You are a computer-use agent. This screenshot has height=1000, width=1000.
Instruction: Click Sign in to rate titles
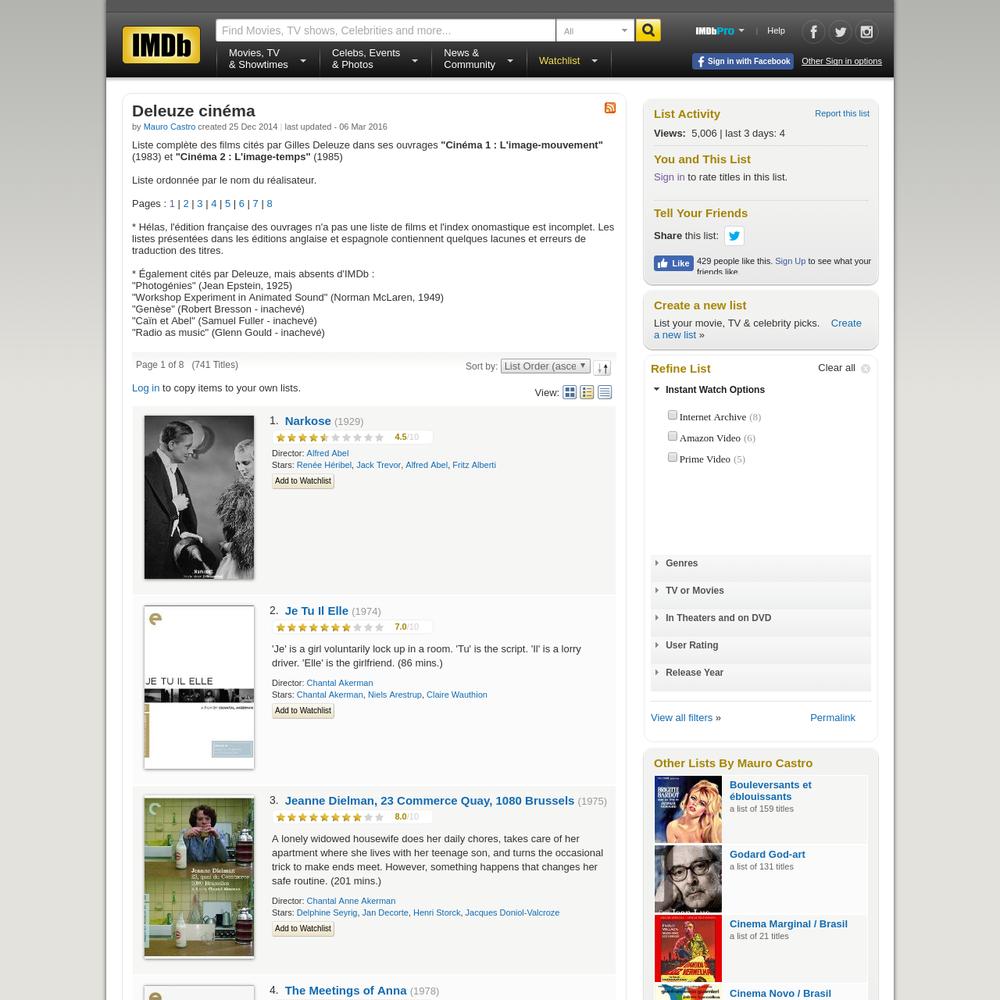click(x=669, y=177)
